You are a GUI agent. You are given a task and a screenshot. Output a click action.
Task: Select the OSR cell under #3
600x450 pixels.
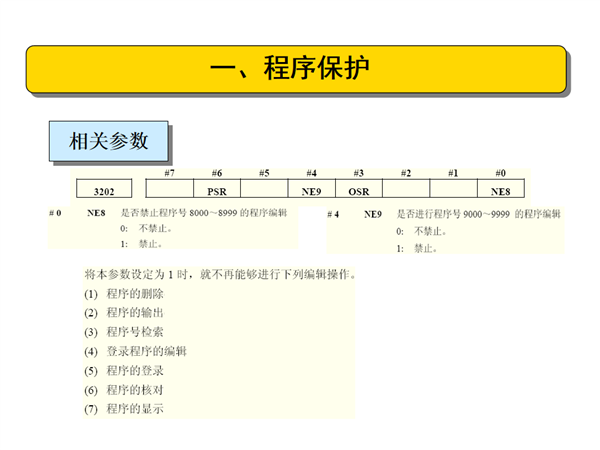pos(359,189)
